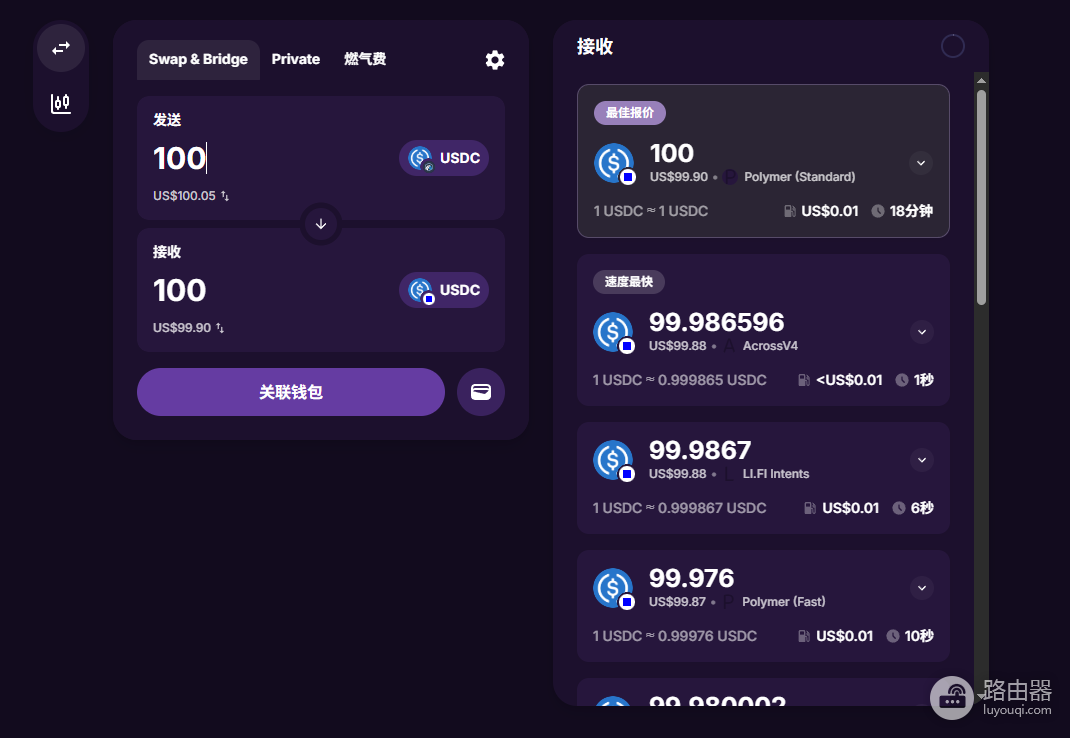This screenshot has width=1070, height=738.
Task: Click the rate text 1 USDC ≈ 0.99976 USDC
Action: (674, 636)
